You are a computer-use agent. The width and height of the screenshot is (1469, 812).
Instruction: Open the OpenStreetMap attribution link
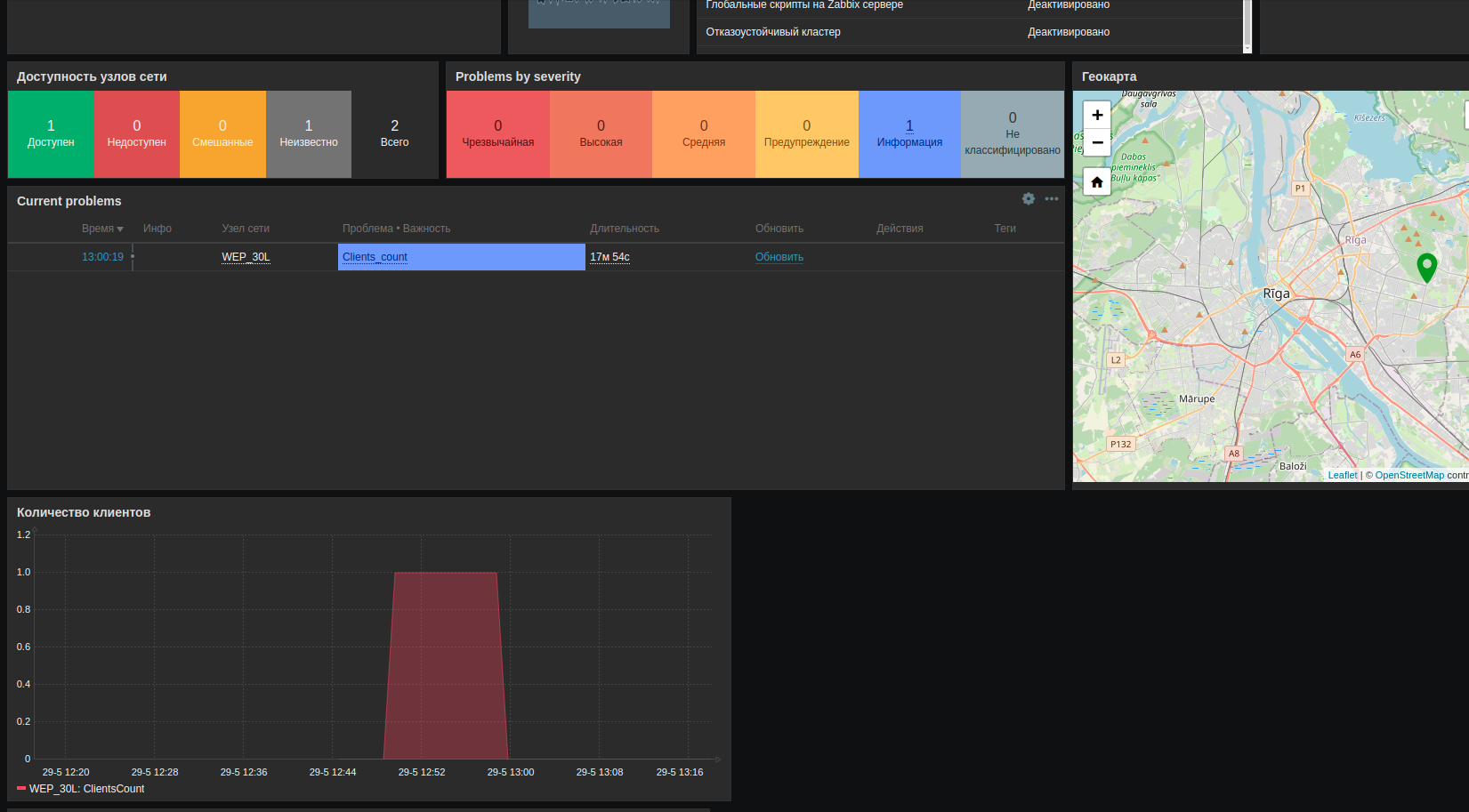click(1408, 475)
